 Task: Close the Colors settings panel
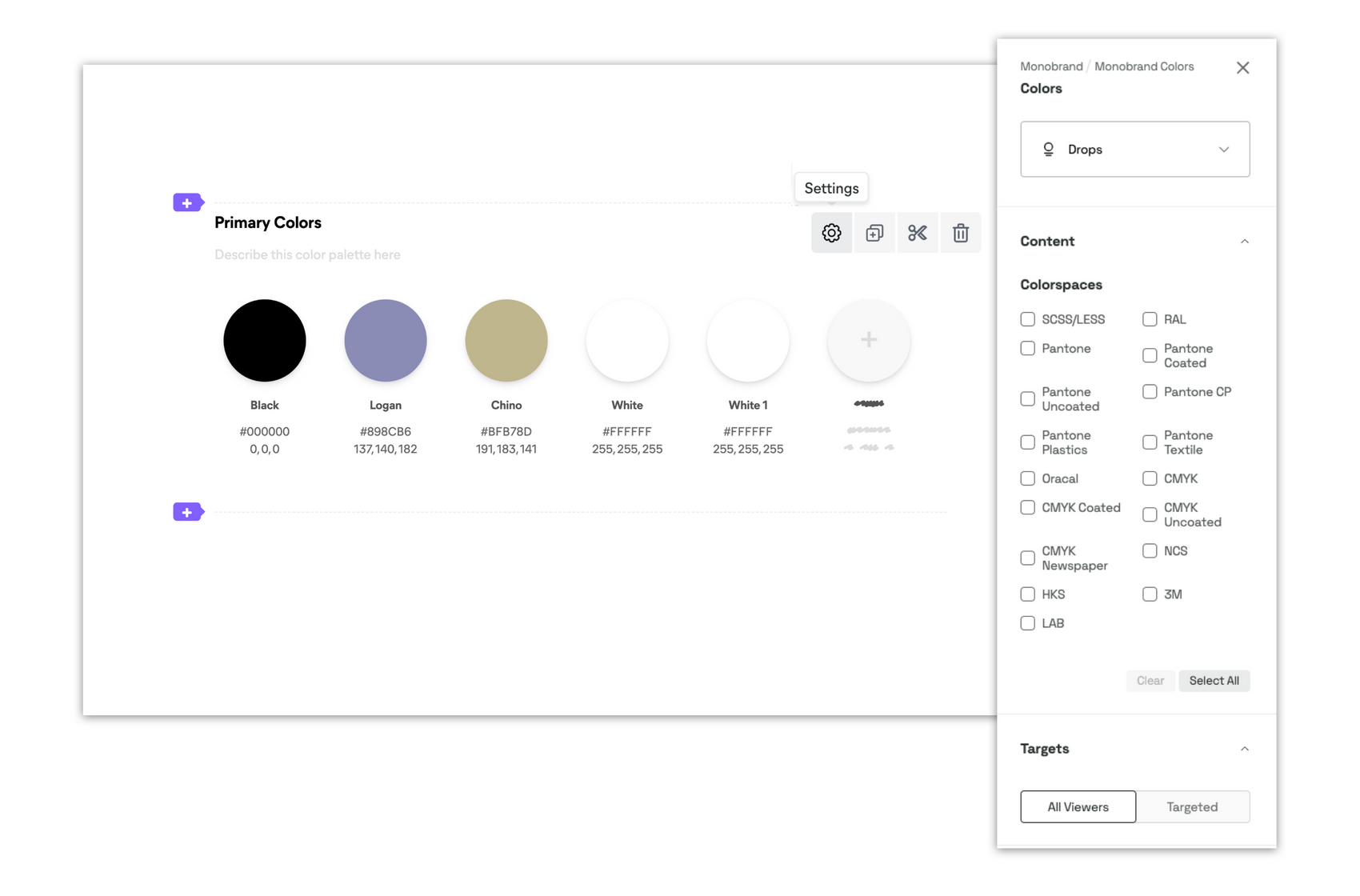pyautogui.click(x=1242, y=68)
